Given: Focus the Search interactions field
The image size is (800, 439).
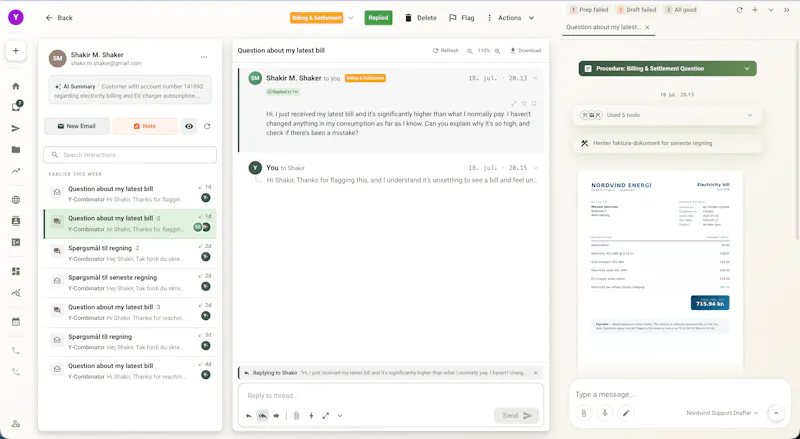Looking at the screenshot, I should point(130,155).
